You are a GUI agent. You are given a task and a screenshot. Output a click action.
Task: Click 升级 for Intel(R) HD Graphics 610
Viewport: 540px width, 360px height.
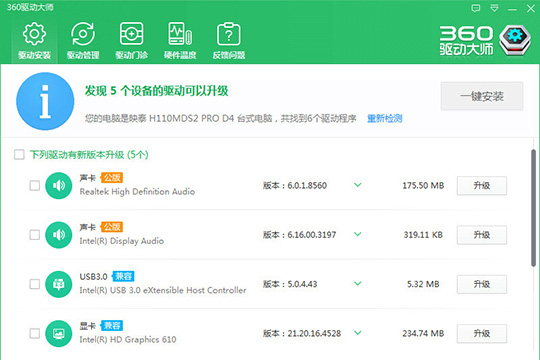(x=481, y=333)
